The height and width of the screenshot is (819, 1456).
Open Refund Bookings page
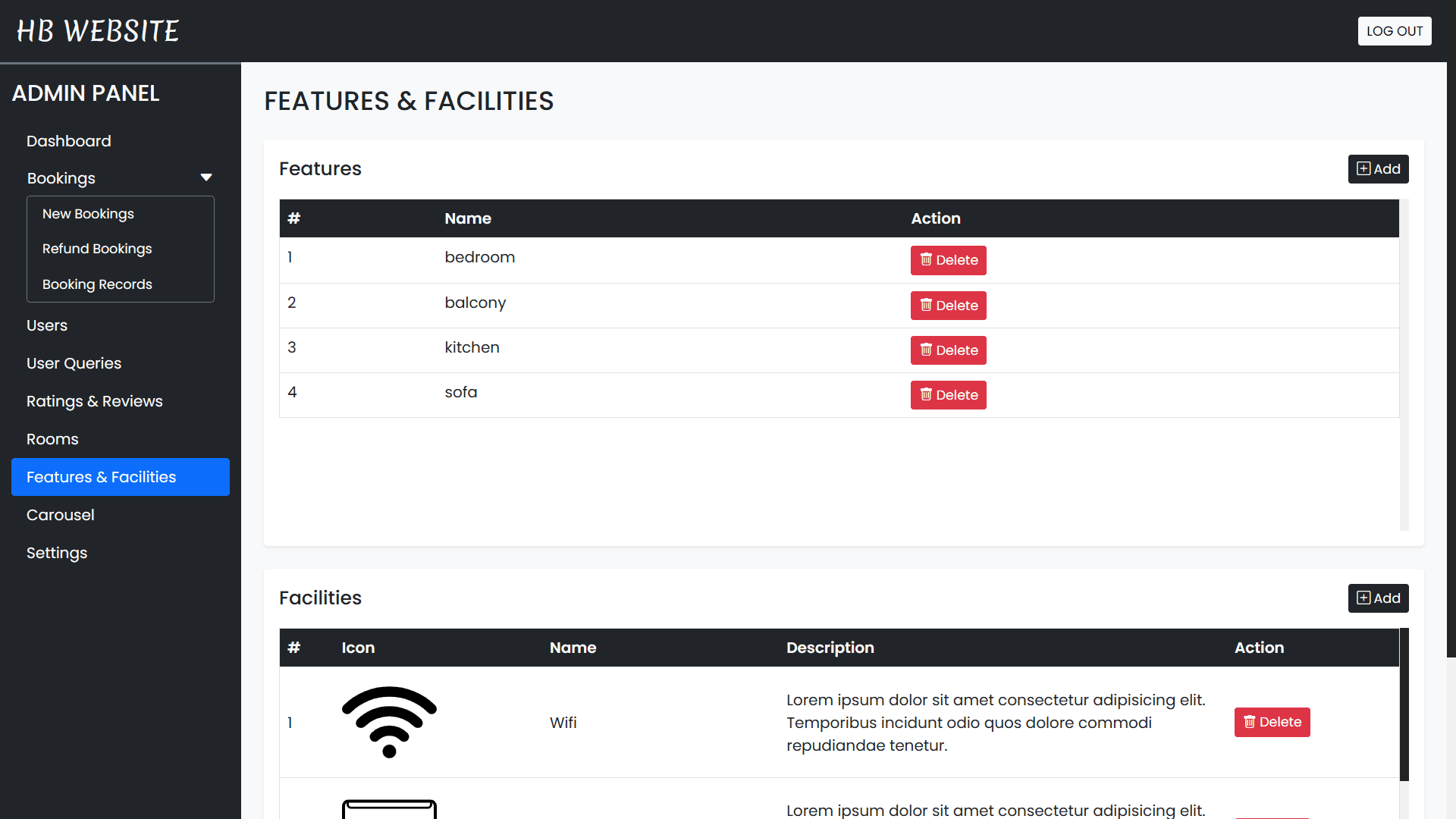click(97, 249)
